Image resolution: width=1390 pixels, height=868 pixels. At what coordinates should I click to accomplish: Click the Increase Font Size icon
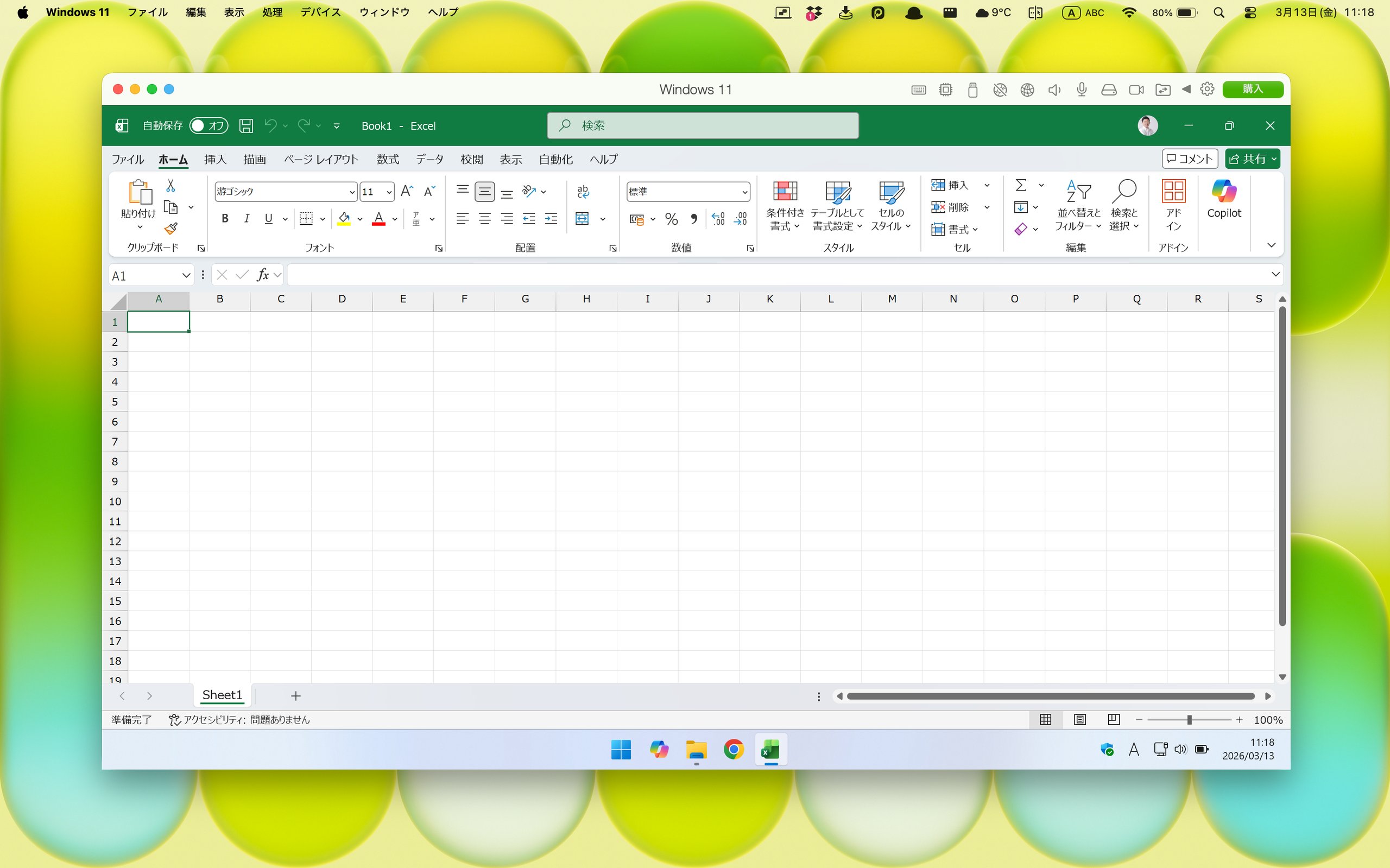pyautogui.click(x=407, y=191)
